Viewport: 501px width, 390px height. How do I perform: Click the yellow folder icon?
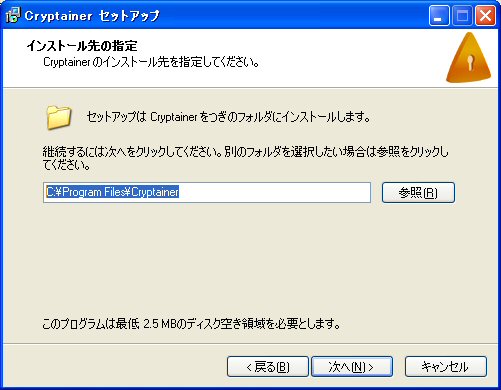[59, 117]
